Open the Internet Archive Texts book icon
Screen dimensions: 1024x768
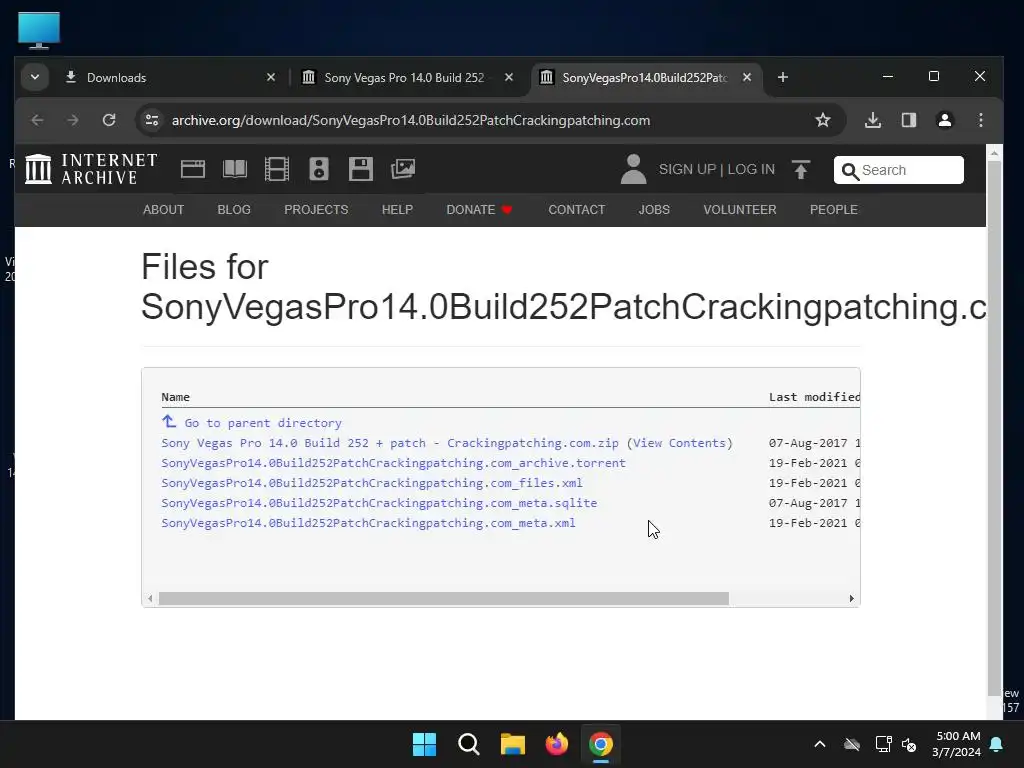tap(234, 169)
